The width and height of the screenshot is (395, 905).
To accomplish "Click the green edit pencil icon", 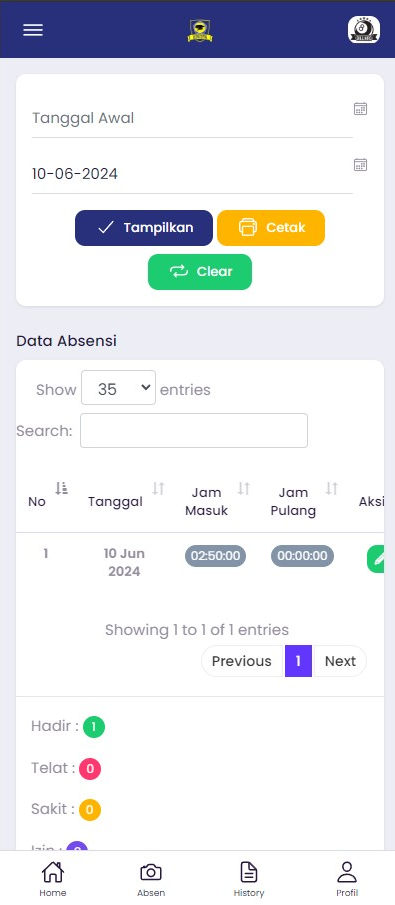I will point(378,559).
